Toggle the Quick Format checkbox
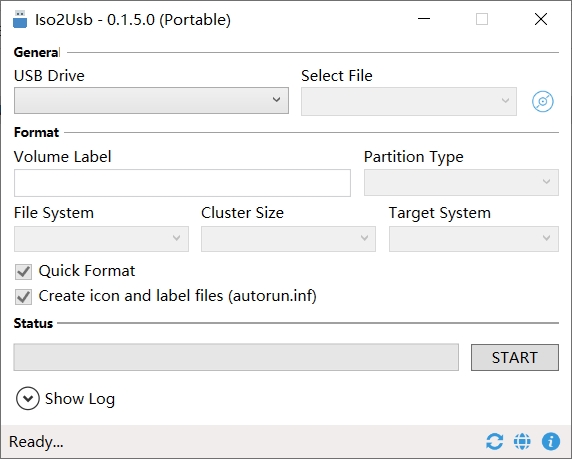 23,272
